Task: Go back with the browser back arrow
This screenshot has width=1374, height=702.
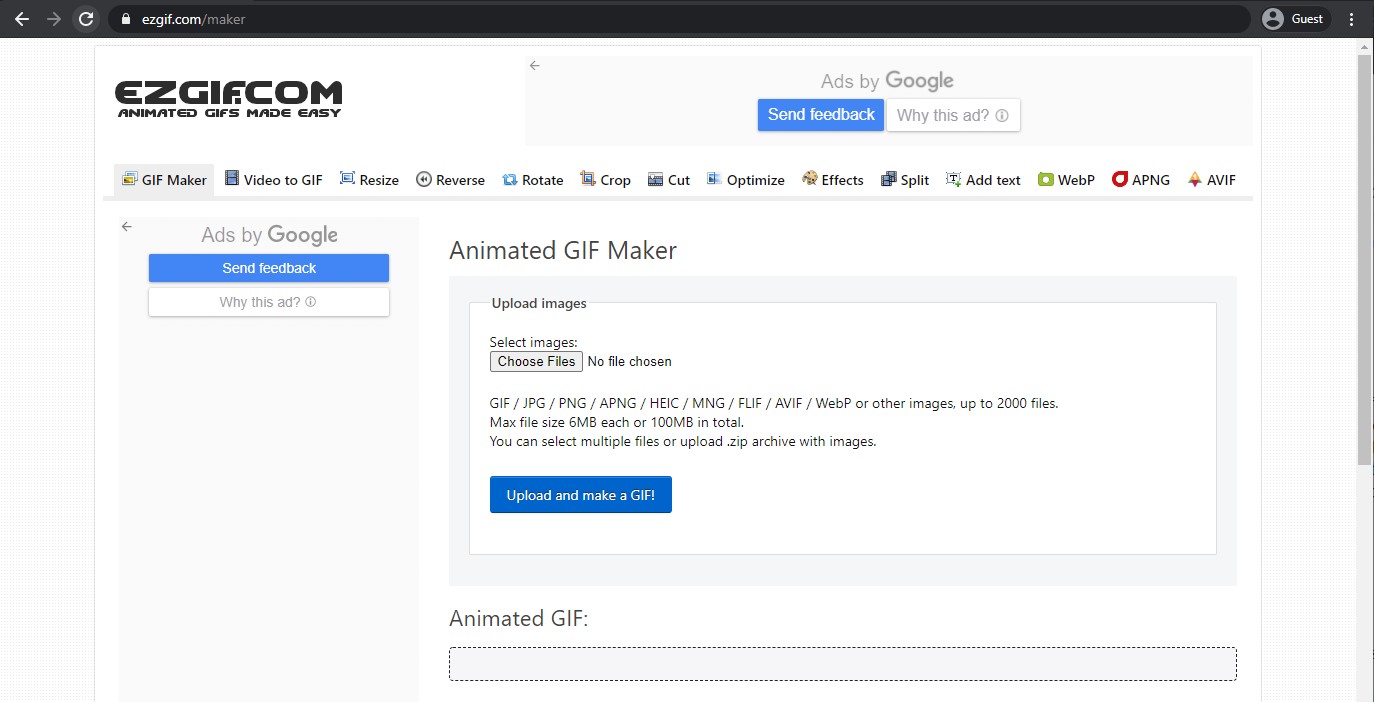Action: click(x=22, y=19)
